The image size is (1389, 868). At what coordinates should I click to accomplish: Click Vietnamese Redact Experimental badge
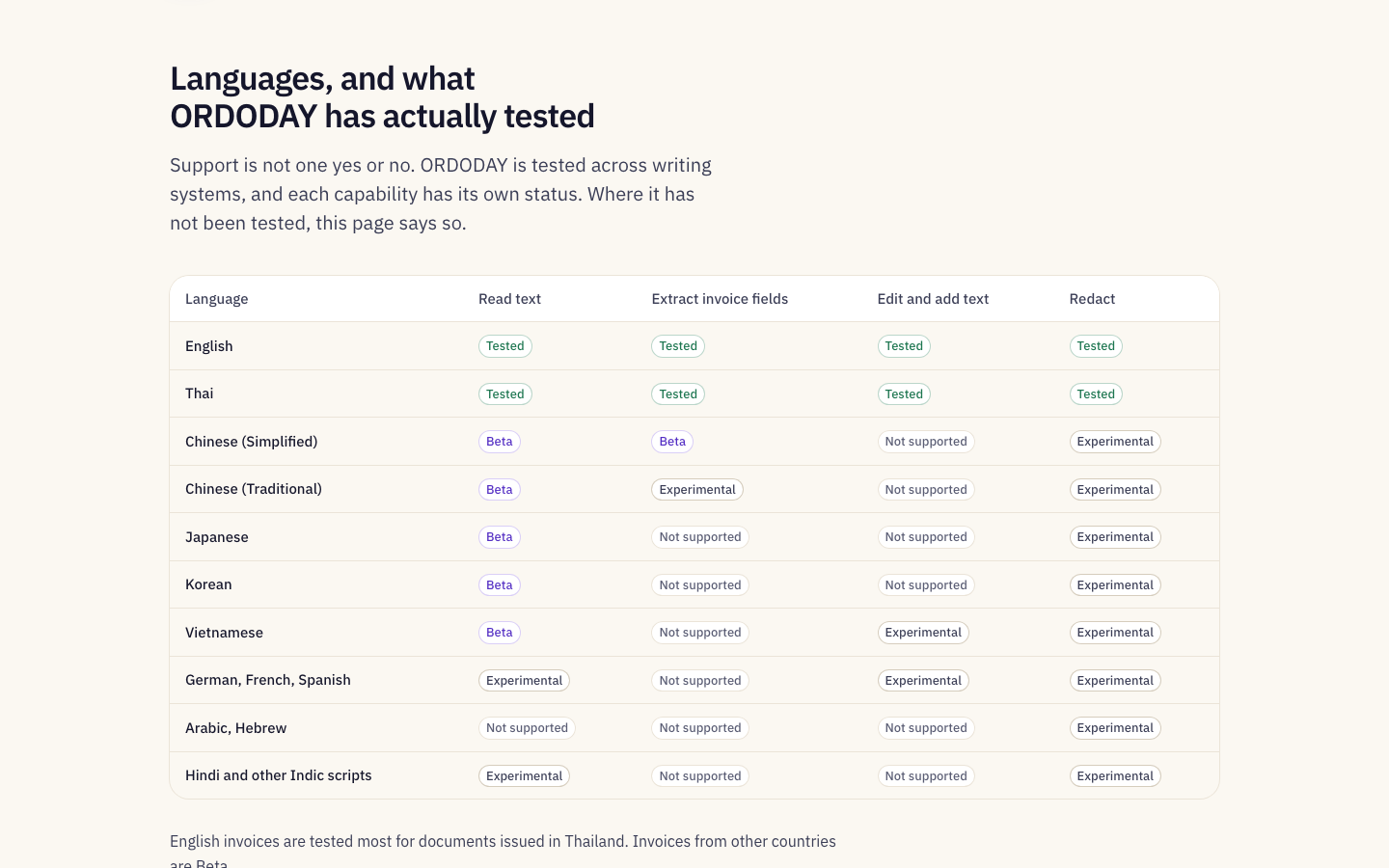click(x=1115, y=633)
